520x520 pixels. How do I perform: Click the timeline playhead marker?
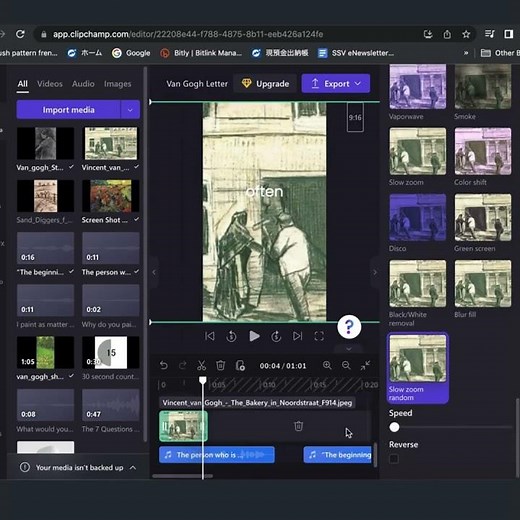tap(203, 380)
